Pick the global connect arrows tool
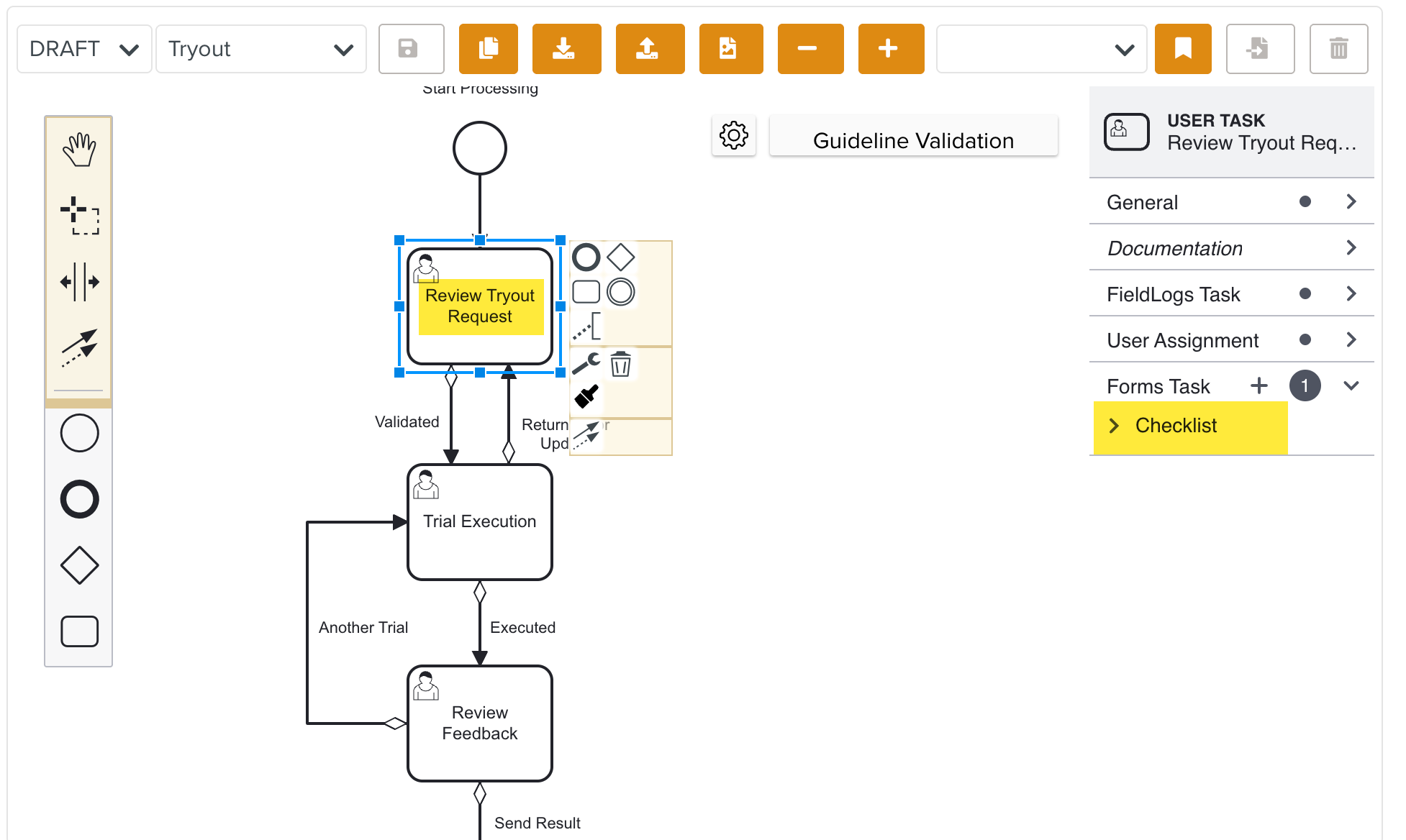 tap(79, 347)
